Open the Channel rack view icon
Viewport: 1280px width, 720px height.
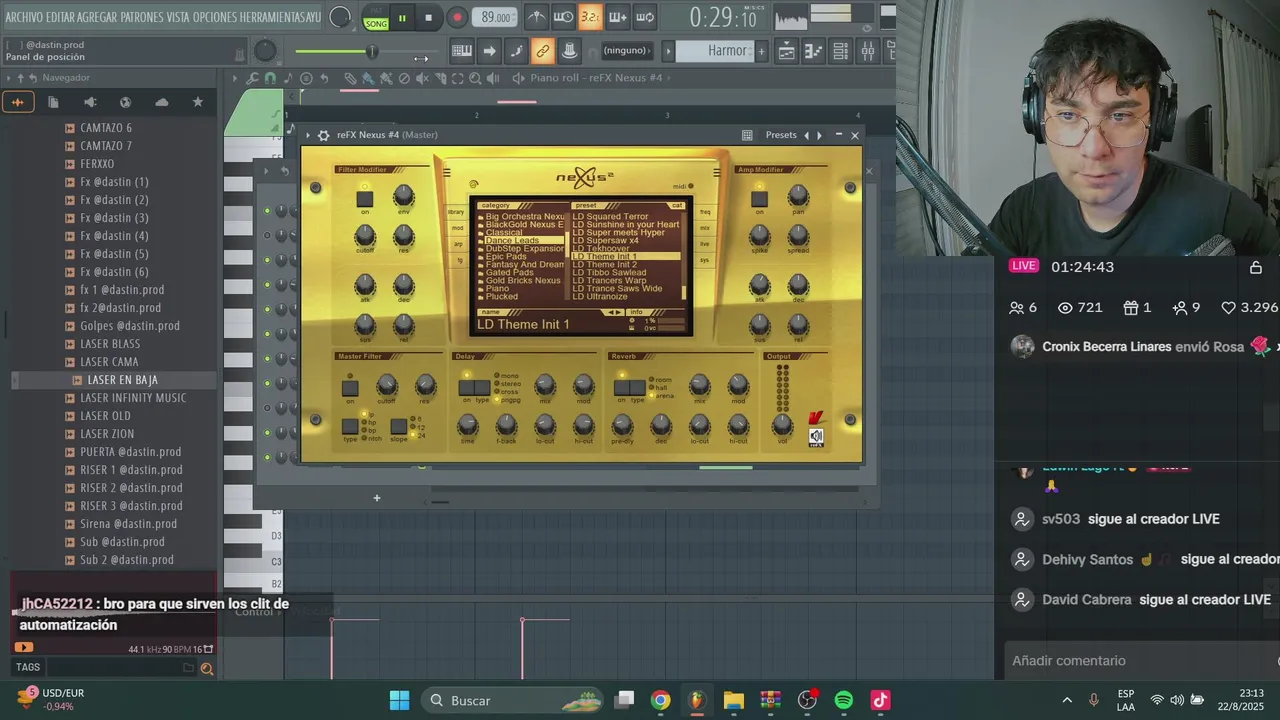coord(840,51)
